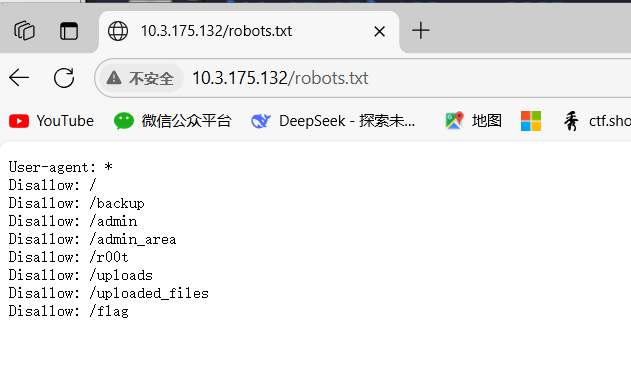Click the Disallow: /uploaded_files text line
Screen dimensions: 631x375
pos(109,293)
